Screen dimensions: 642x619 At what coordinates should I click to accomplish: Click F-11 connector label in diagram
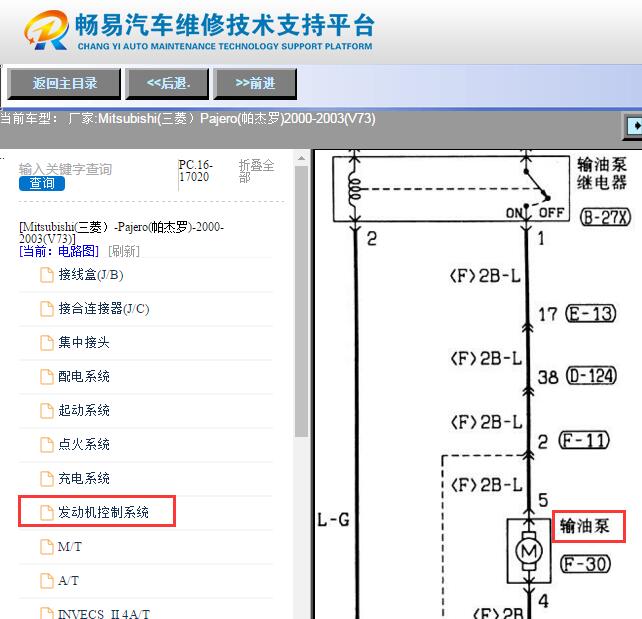(x=584, y=441)
